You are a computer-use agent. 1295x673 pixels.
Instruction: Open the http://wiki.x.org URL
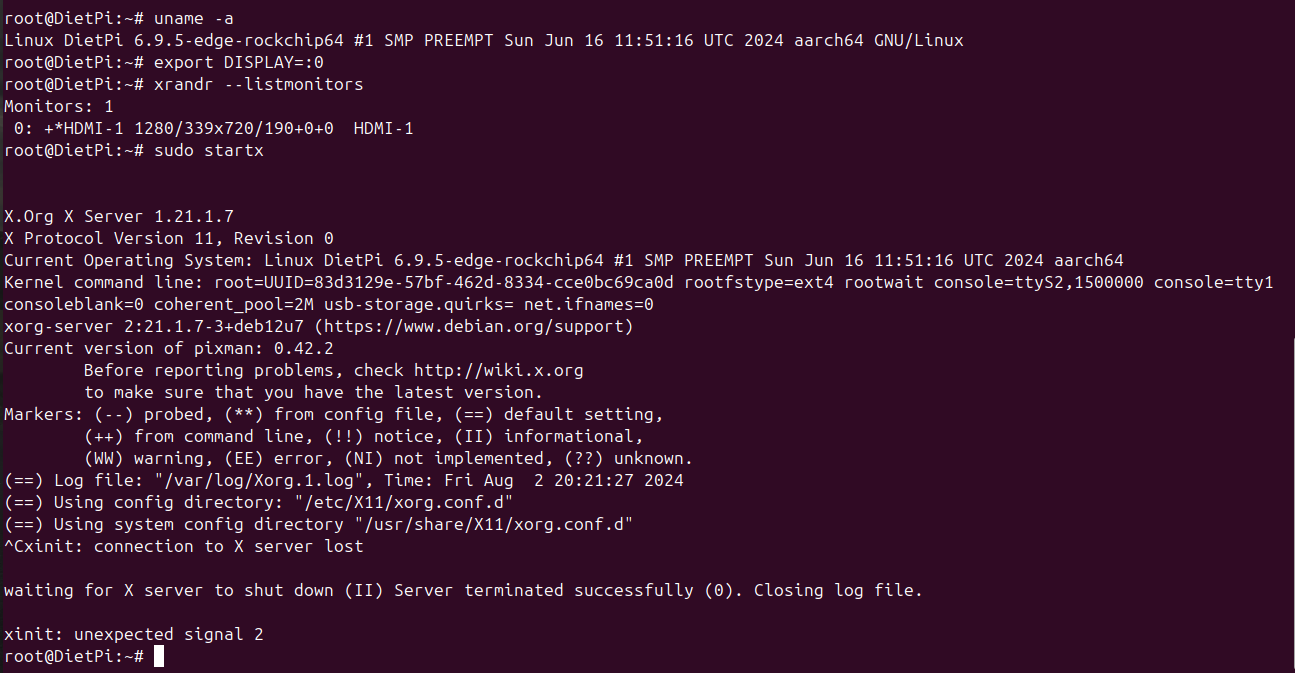pyautogui.click(x=498, y=370)
